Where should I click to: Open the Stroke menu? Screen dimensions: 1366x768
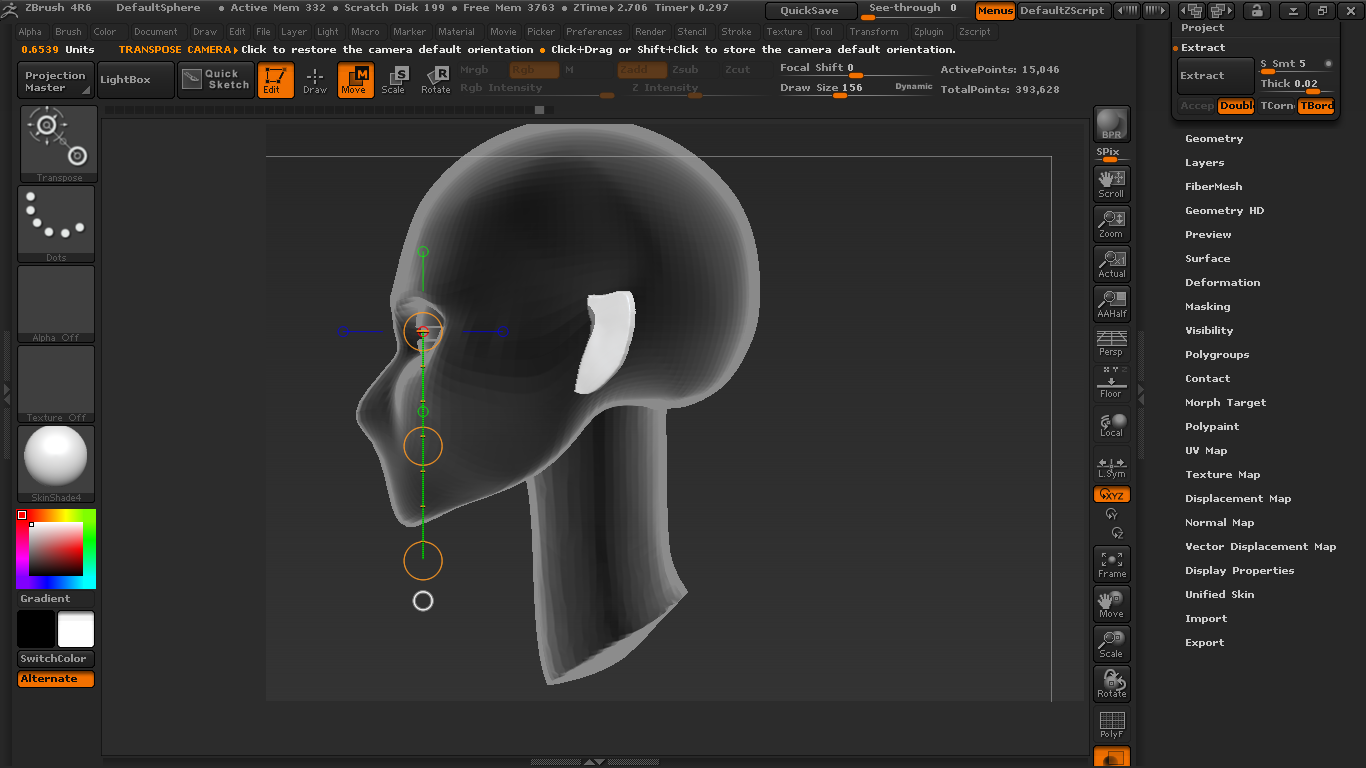[736, 32]
